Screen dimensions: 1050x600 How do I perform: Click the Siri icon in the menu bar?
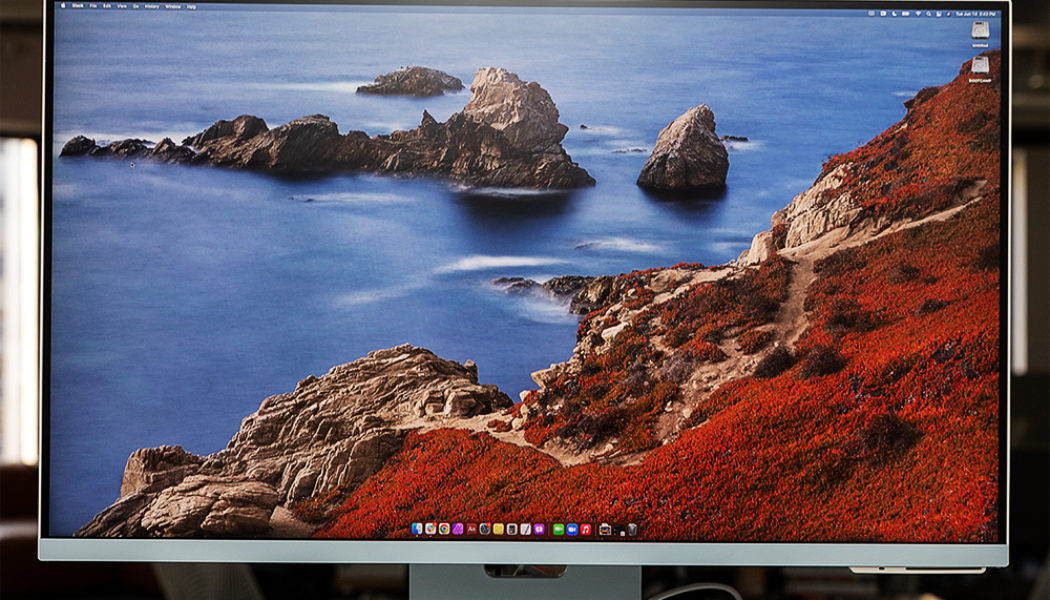(948, 12)
